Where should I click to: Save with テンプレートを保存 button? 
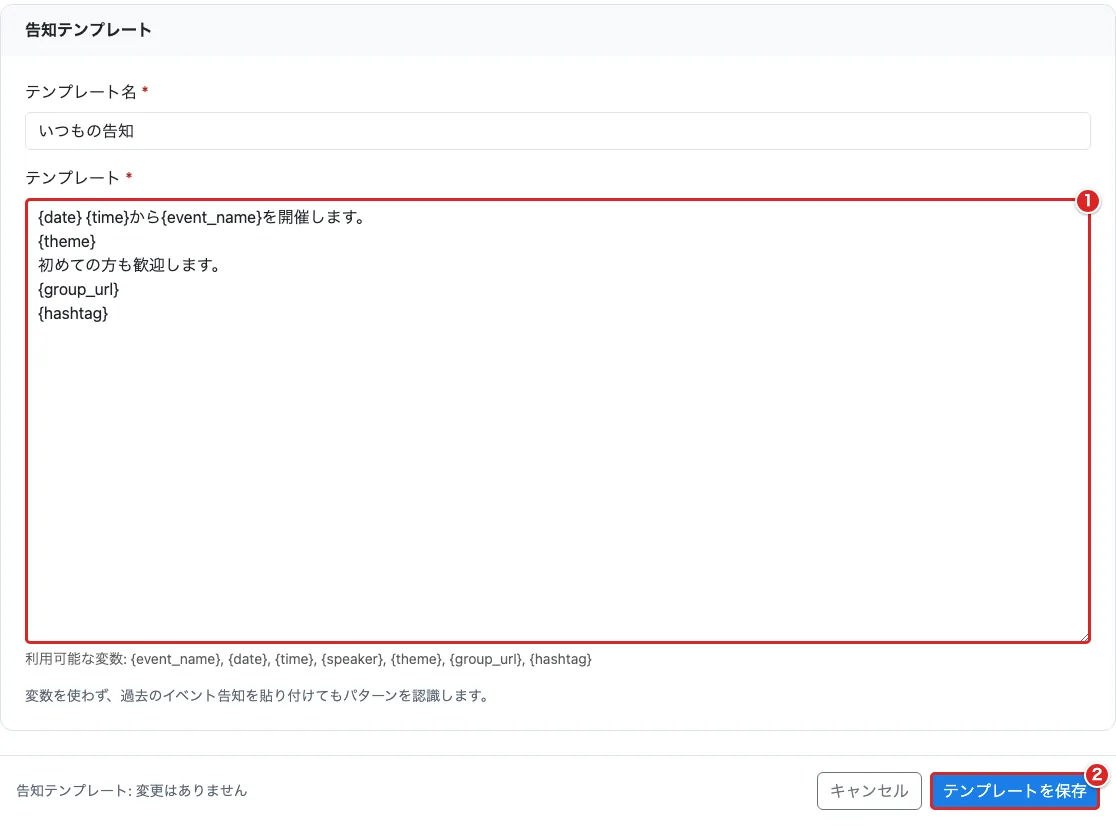[1014, 790]
